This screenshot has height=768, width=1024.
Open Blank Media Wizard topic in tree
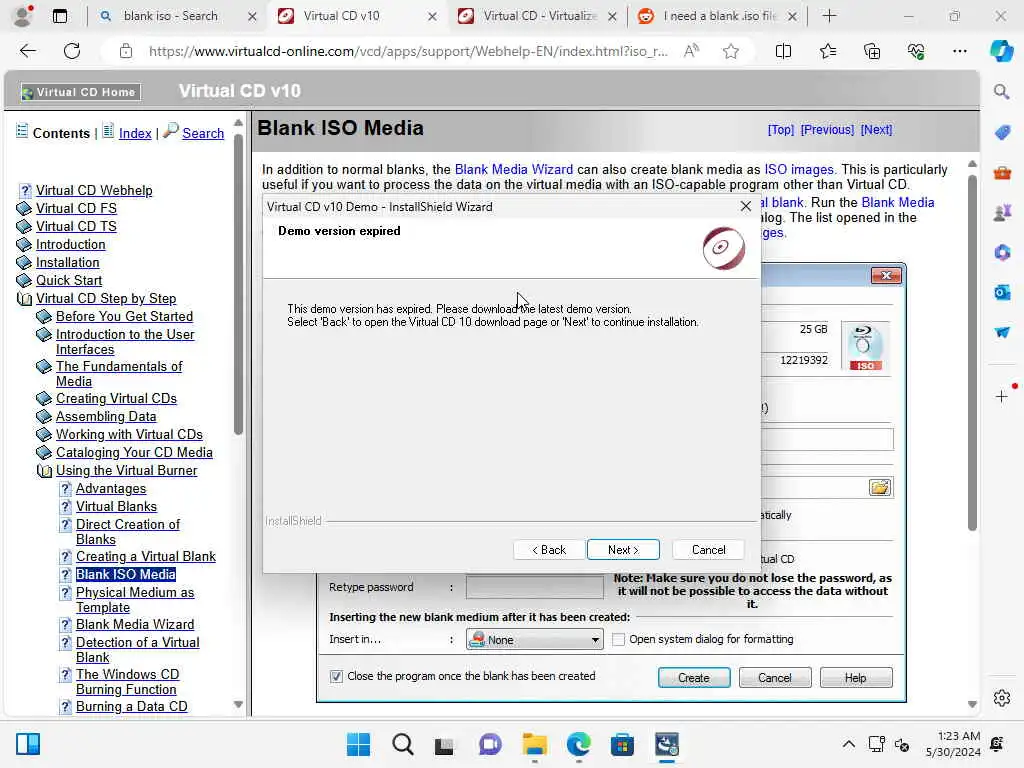coord(135,624)
